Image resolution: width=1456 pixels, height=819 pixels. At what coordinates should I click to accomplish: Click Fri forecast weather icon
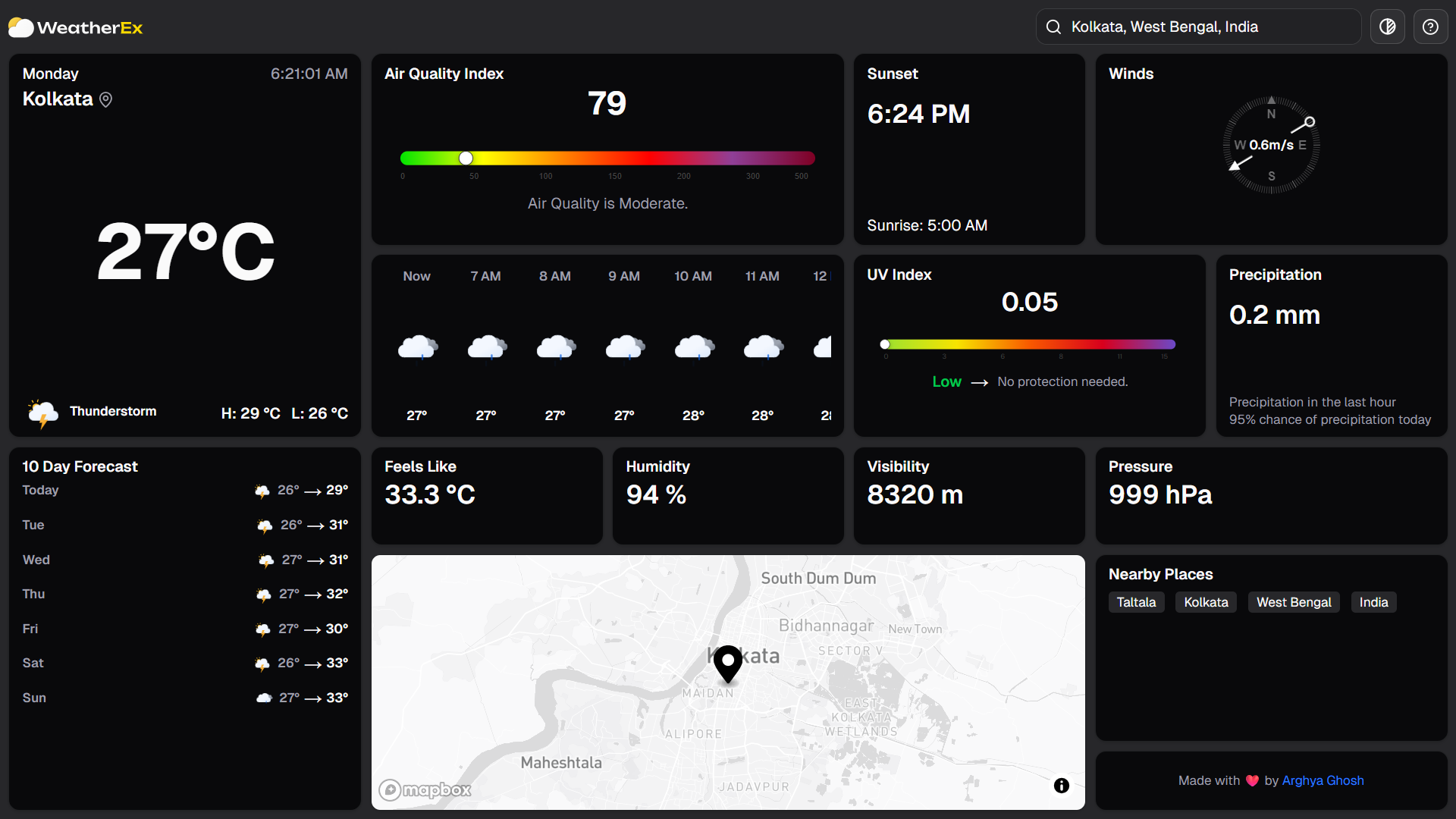point(262,630)
